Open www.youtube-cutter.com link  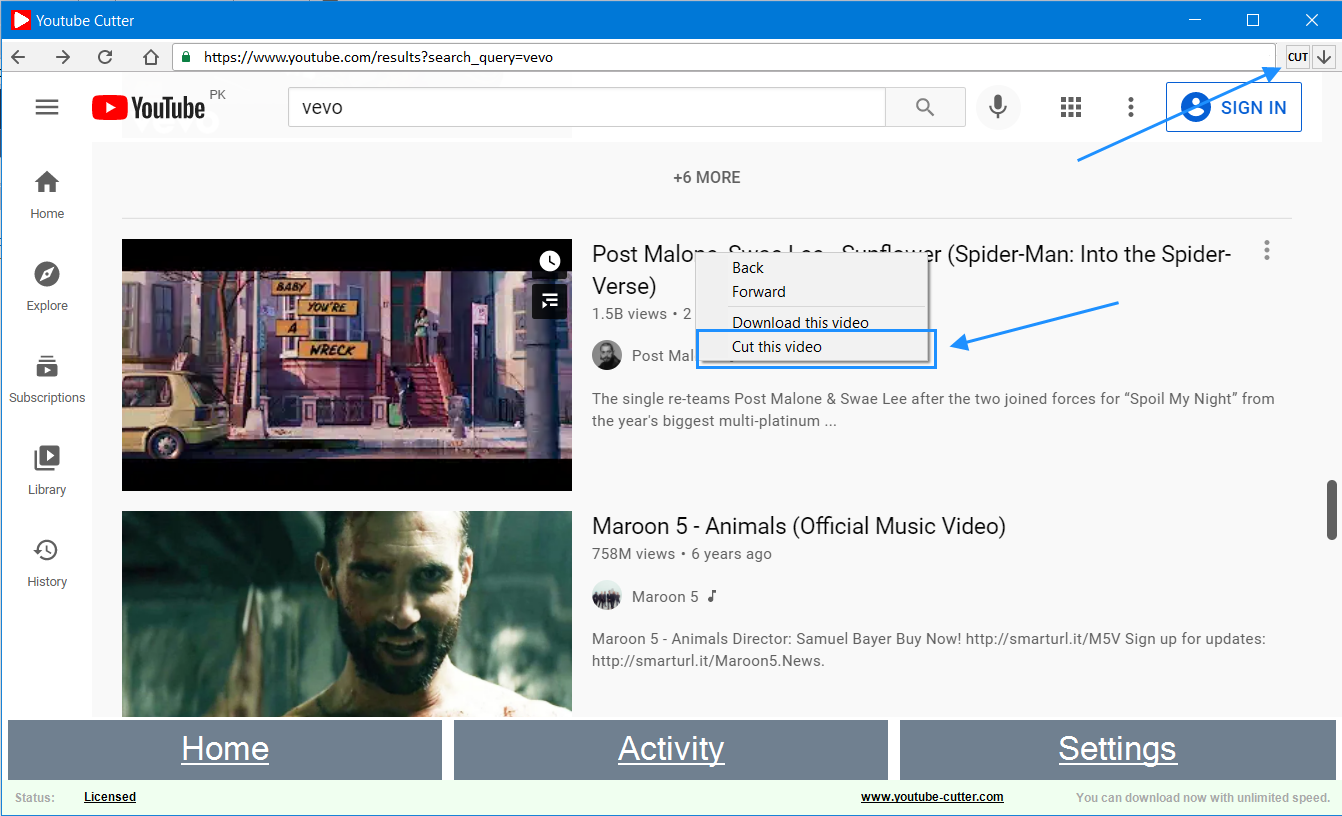(932, 797)
